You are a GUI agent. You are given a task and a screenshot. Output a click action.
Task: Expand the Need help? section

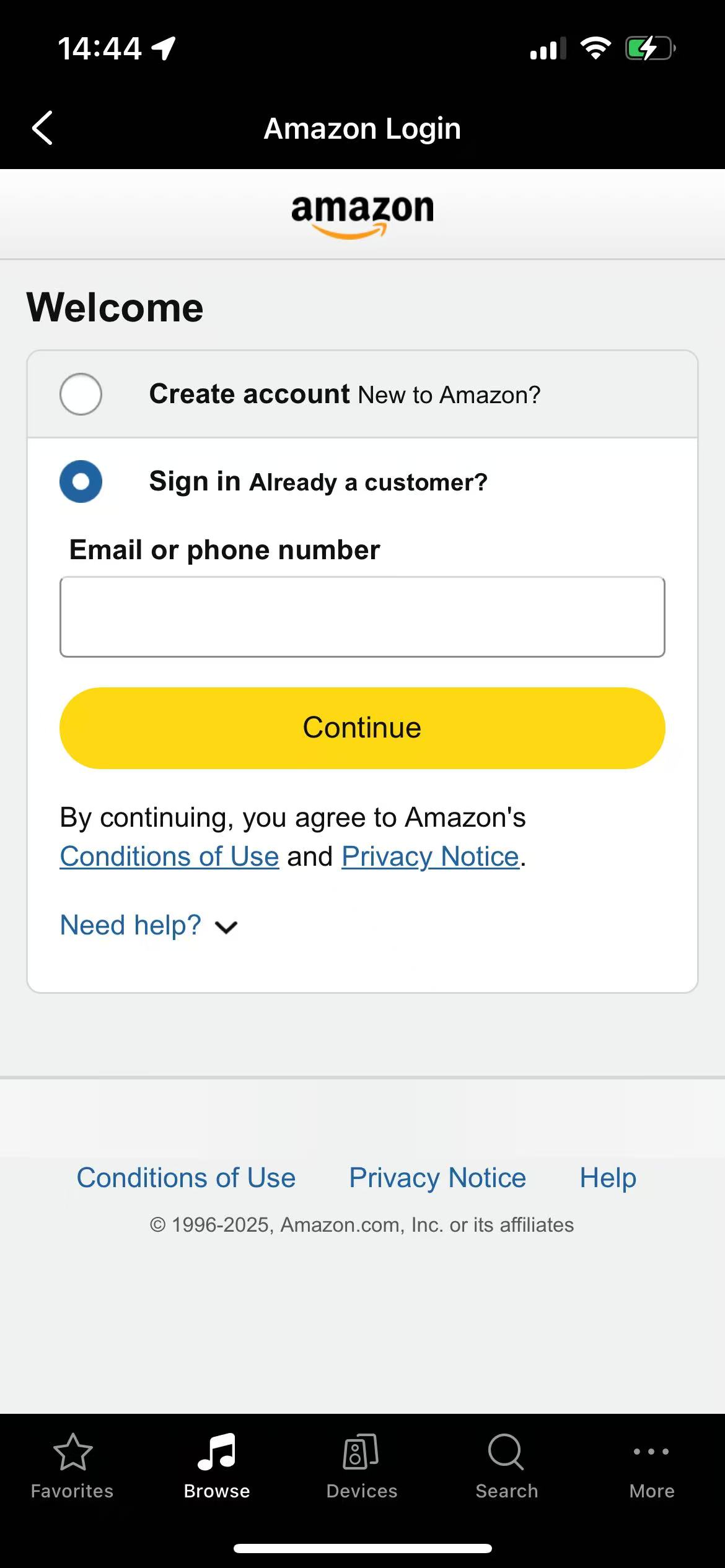130,925
